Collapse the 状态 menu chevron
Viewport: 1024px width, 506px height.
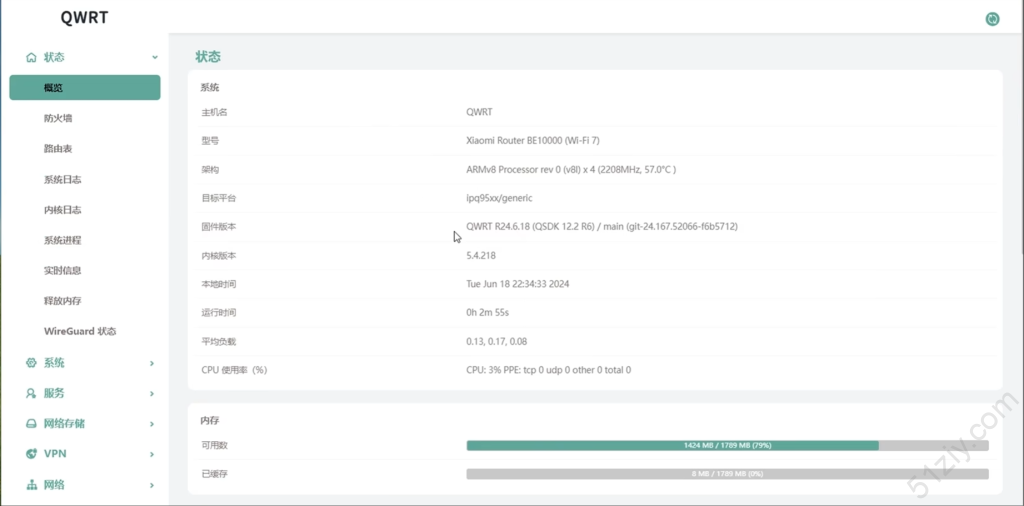click(155, 57)
